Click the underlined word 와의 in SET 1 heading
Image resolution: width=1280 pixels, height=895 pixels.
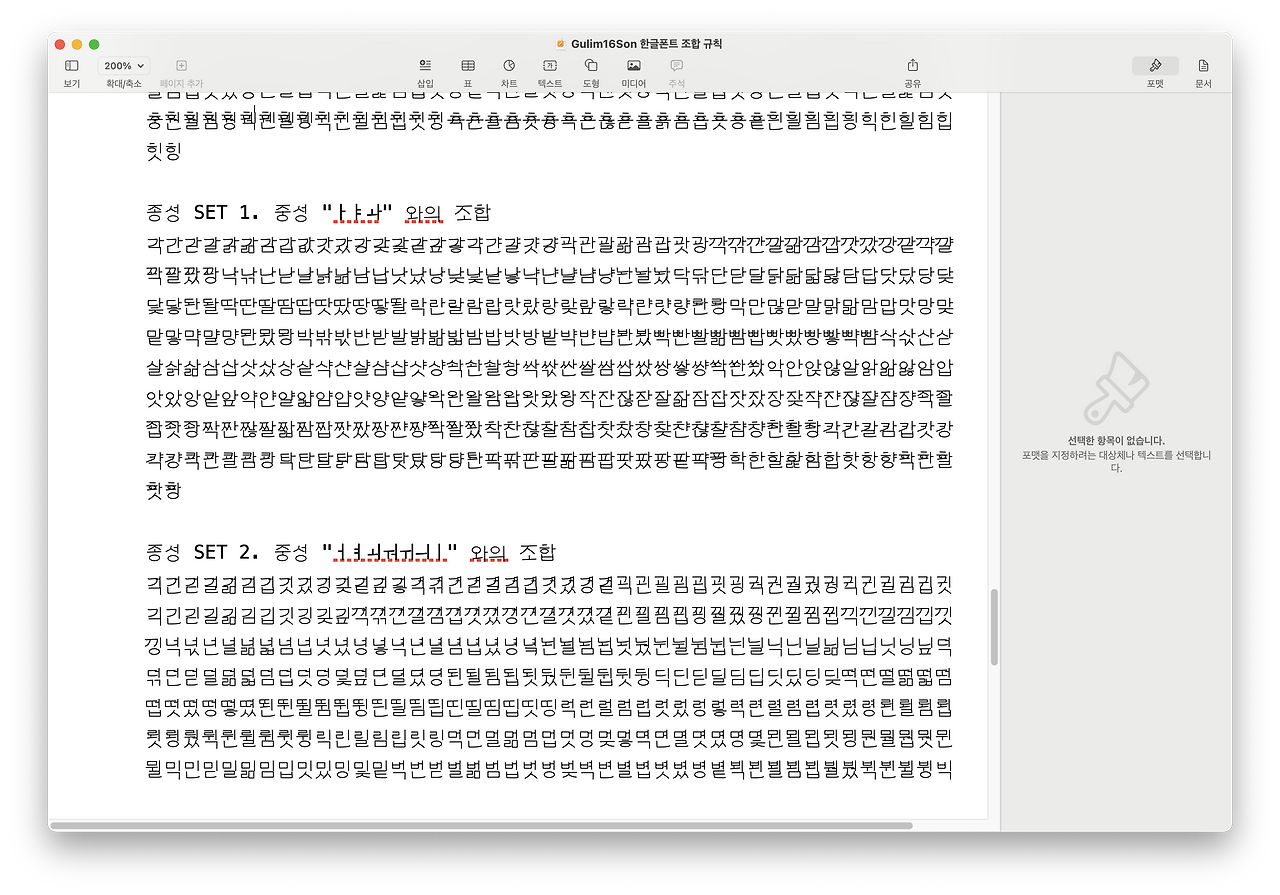(x=425, y=213)
